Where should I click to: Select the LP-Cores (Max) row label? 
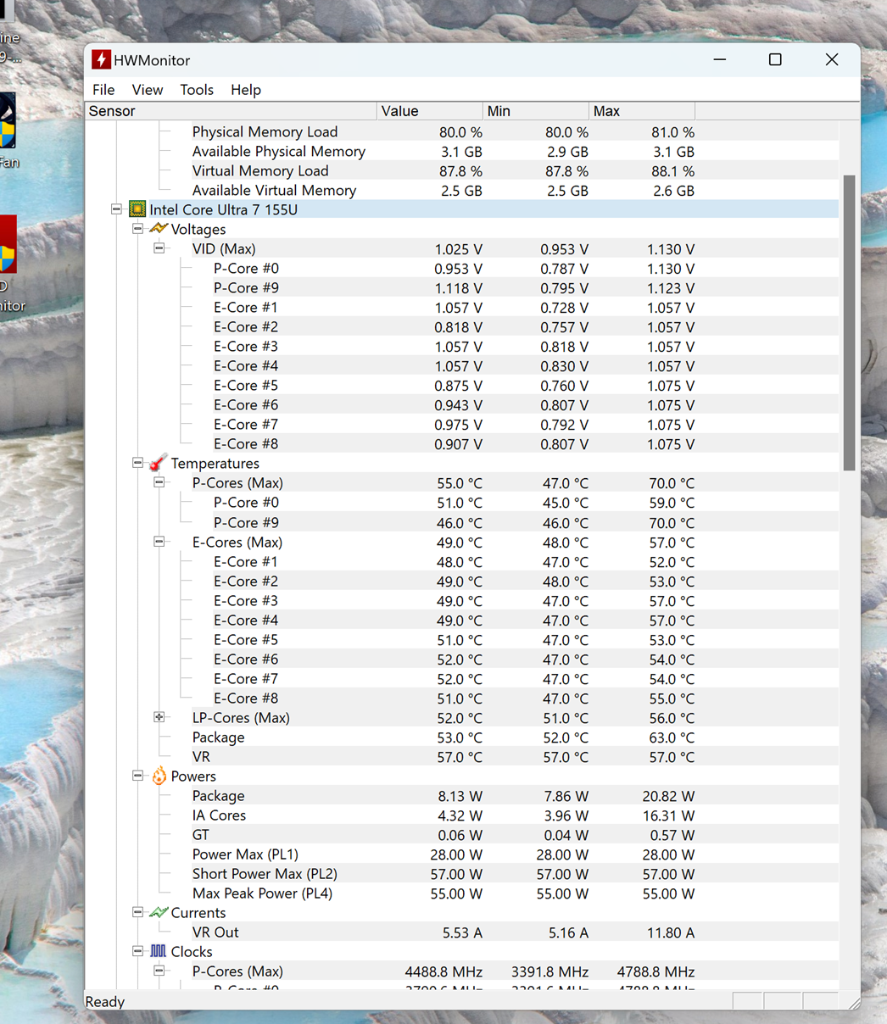[240, 718]
